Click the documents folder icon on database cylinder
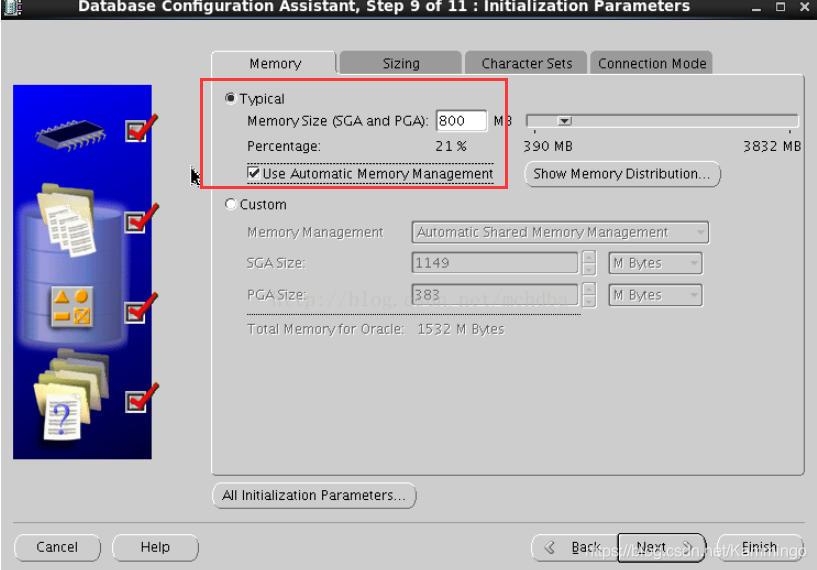The height and width of the screenshot is (570, 817). point(67,220)
